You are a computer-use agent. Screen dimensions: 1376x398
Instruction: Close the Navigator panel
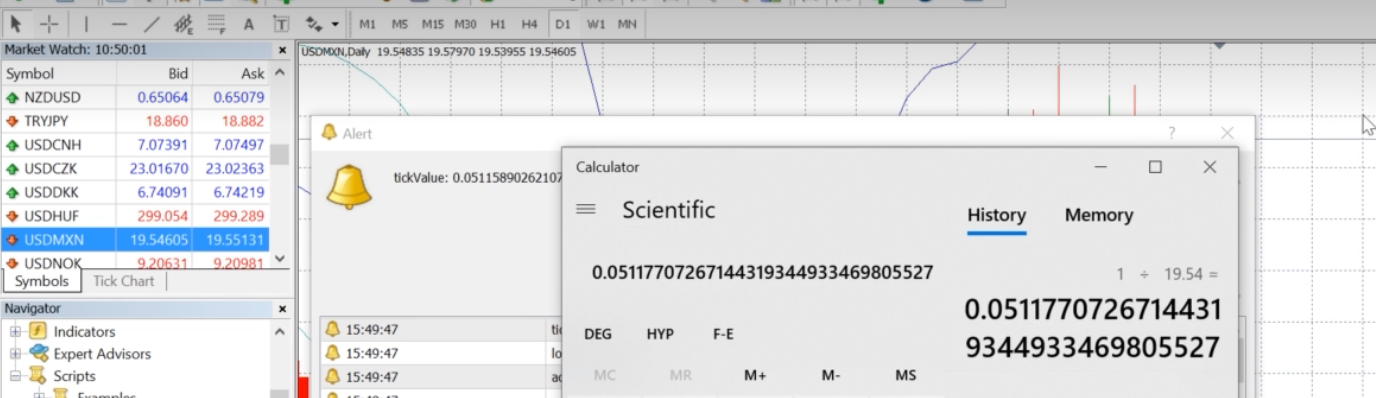282,309
